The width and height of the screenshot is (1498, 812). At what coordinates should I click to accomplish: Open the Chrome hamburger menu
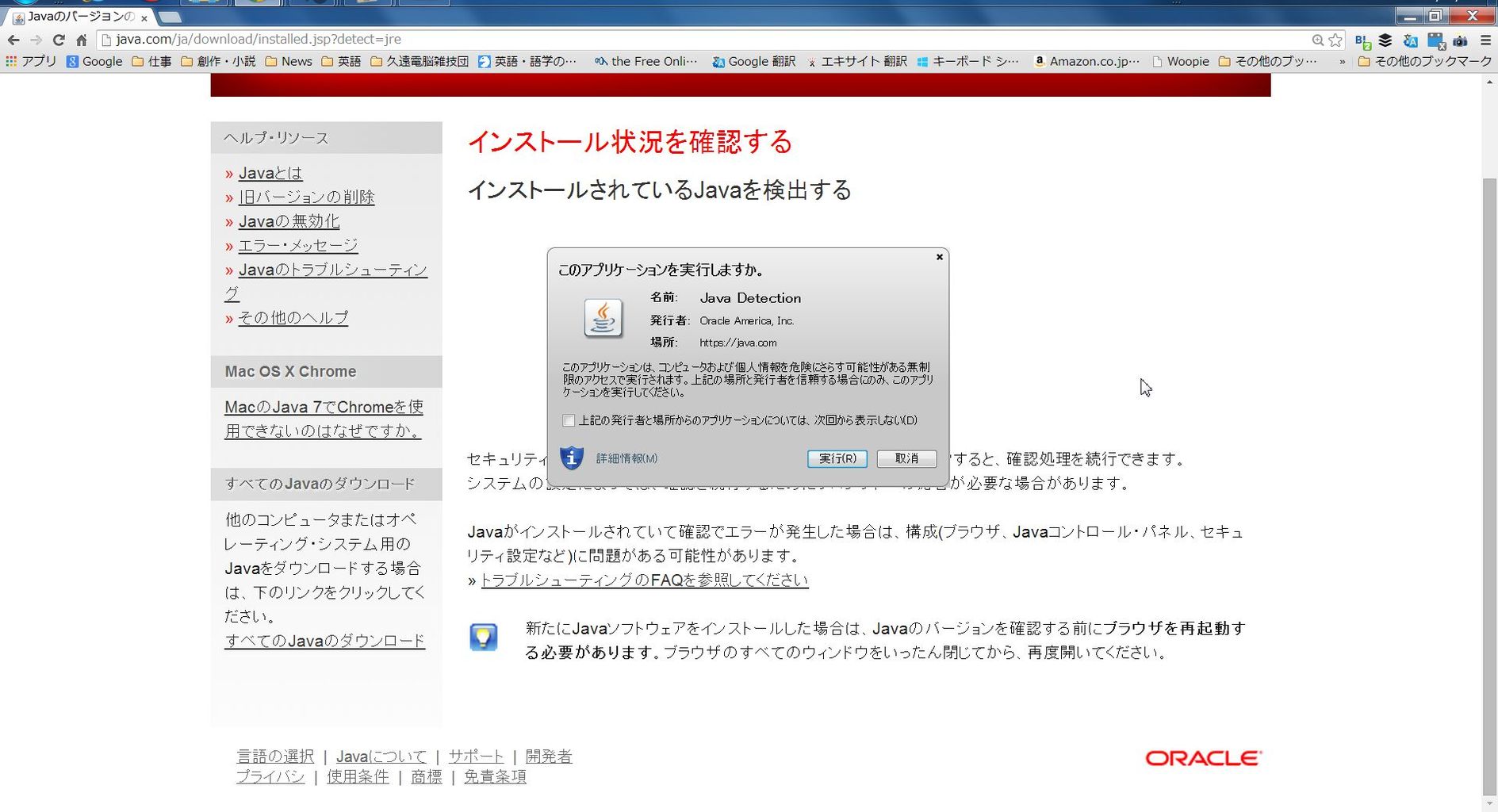click(1485, 40)
